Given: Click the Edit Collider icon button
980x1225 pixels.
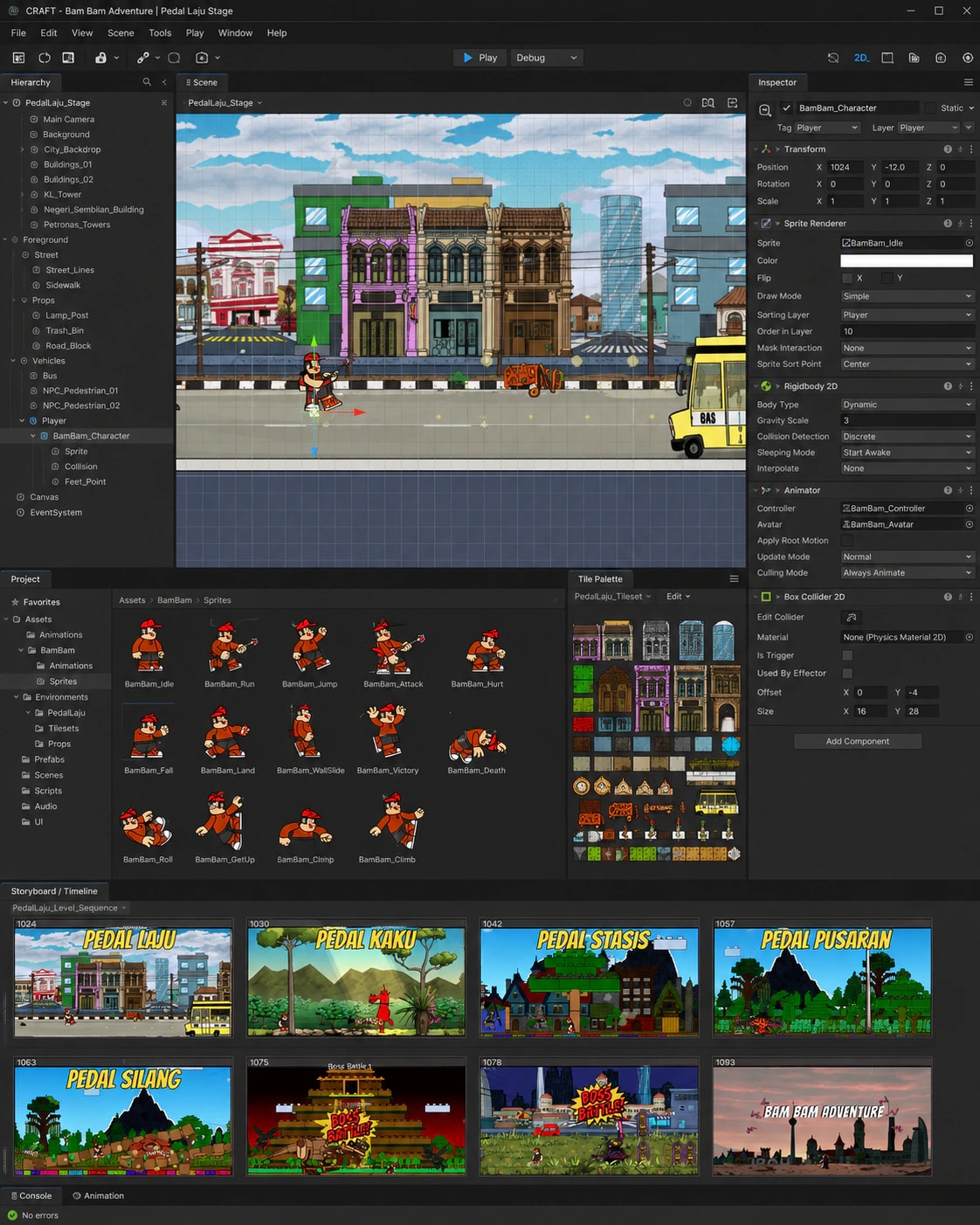Looking at the screenshot, I should pos(852,617).
